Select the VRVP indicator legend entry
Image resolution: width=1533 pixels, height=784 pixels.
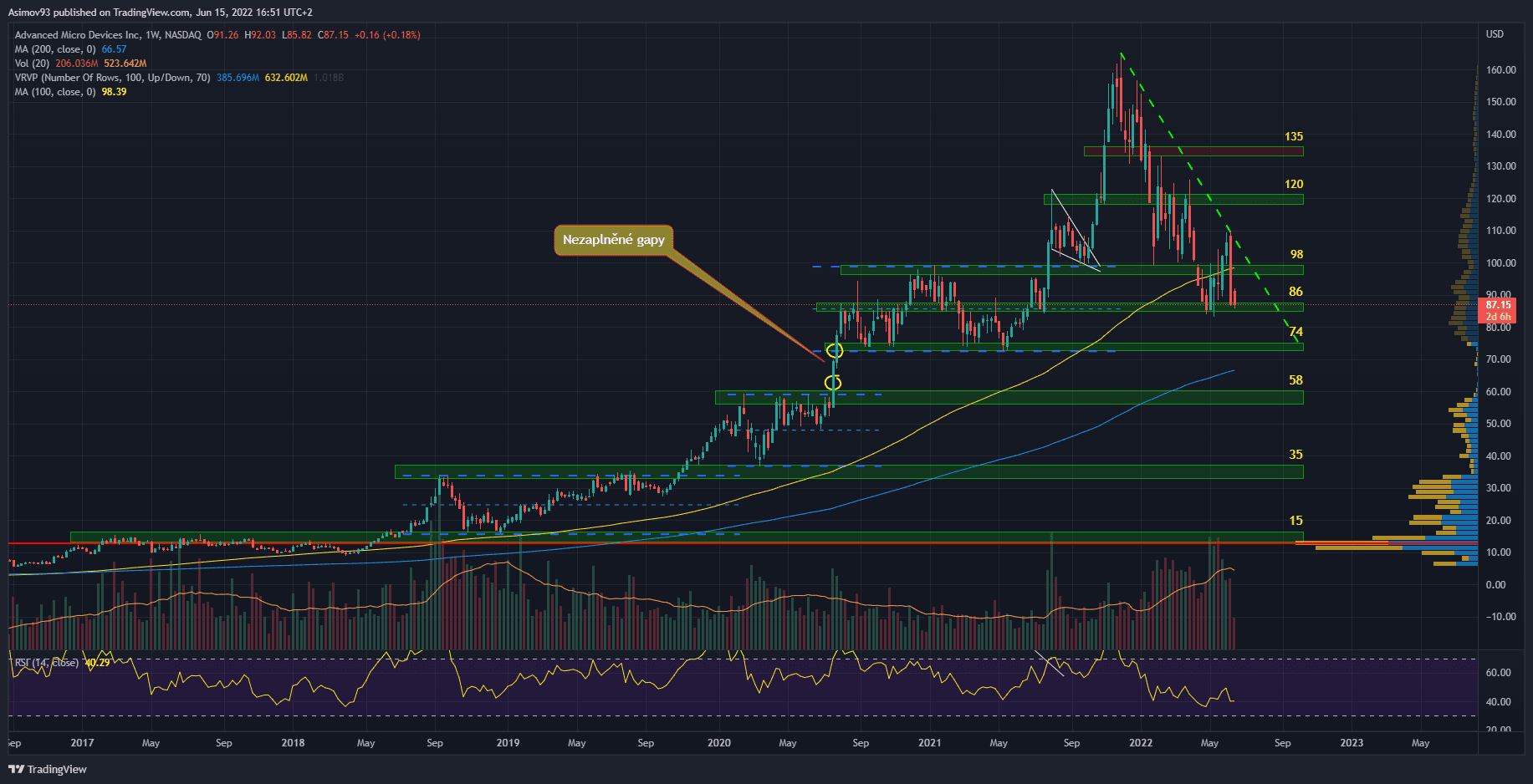click(x=112, y=78)
